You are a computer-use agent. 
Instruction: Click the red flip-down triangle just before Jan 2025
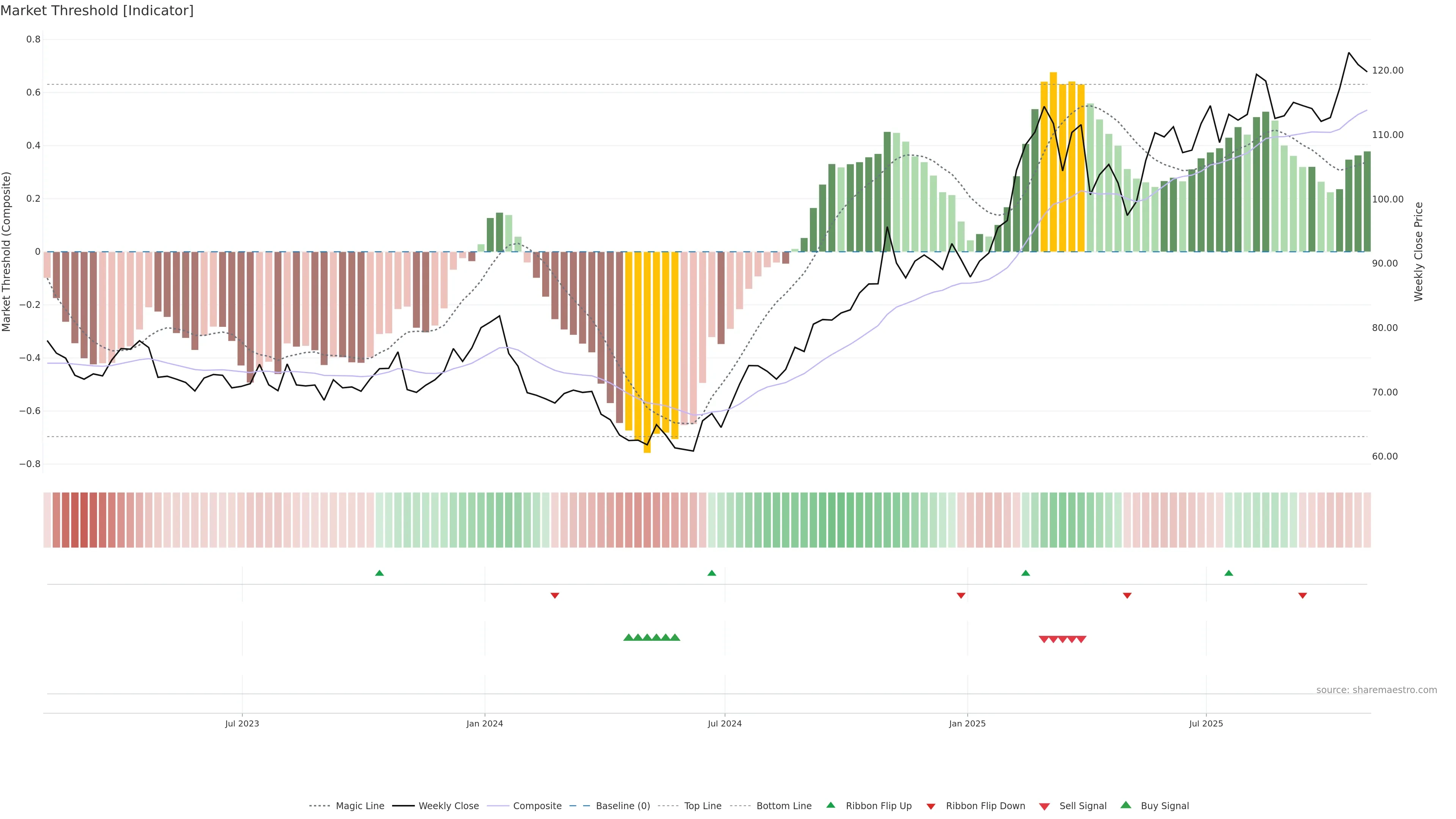click(961, 595)
